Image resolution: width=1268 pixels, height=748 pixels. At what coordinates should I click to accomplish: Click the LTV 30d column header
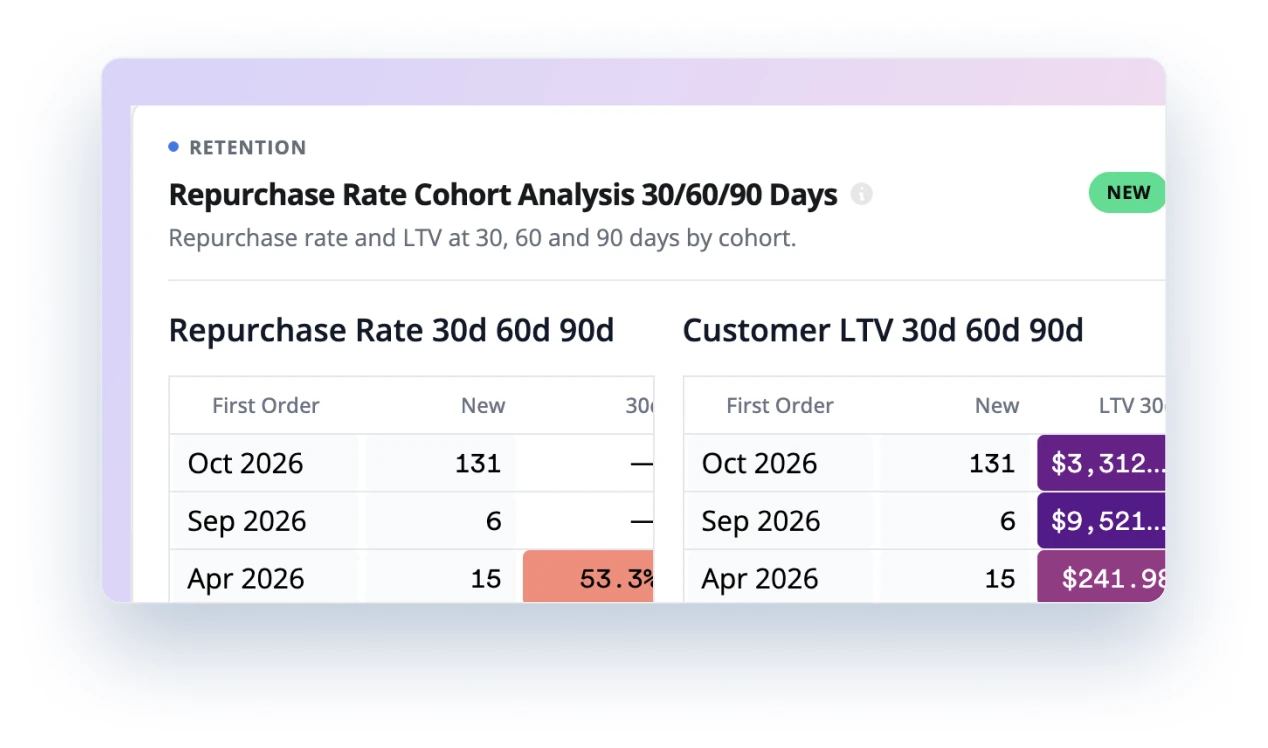pyautogui.click(x=1131, y=406)
